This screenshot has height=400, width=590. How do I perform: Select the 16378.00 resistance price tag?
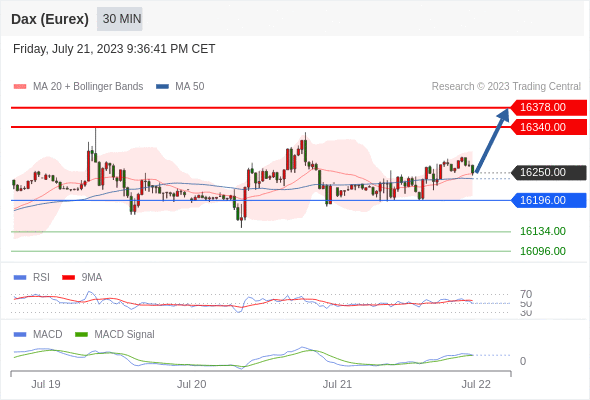pyautogui.click(x=549, y=107)
